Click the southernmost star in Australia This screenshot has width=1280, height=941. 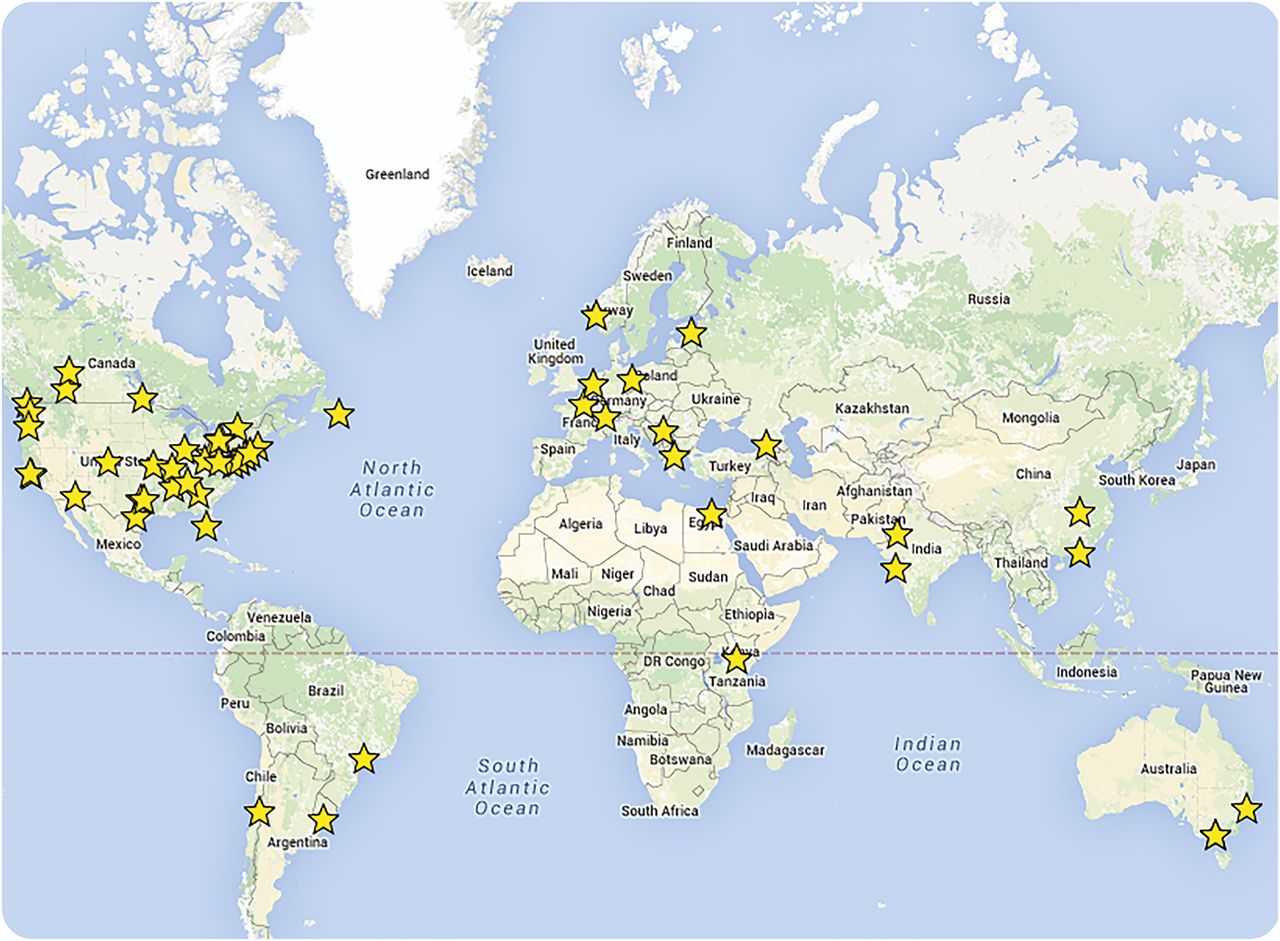(1215, 835)
